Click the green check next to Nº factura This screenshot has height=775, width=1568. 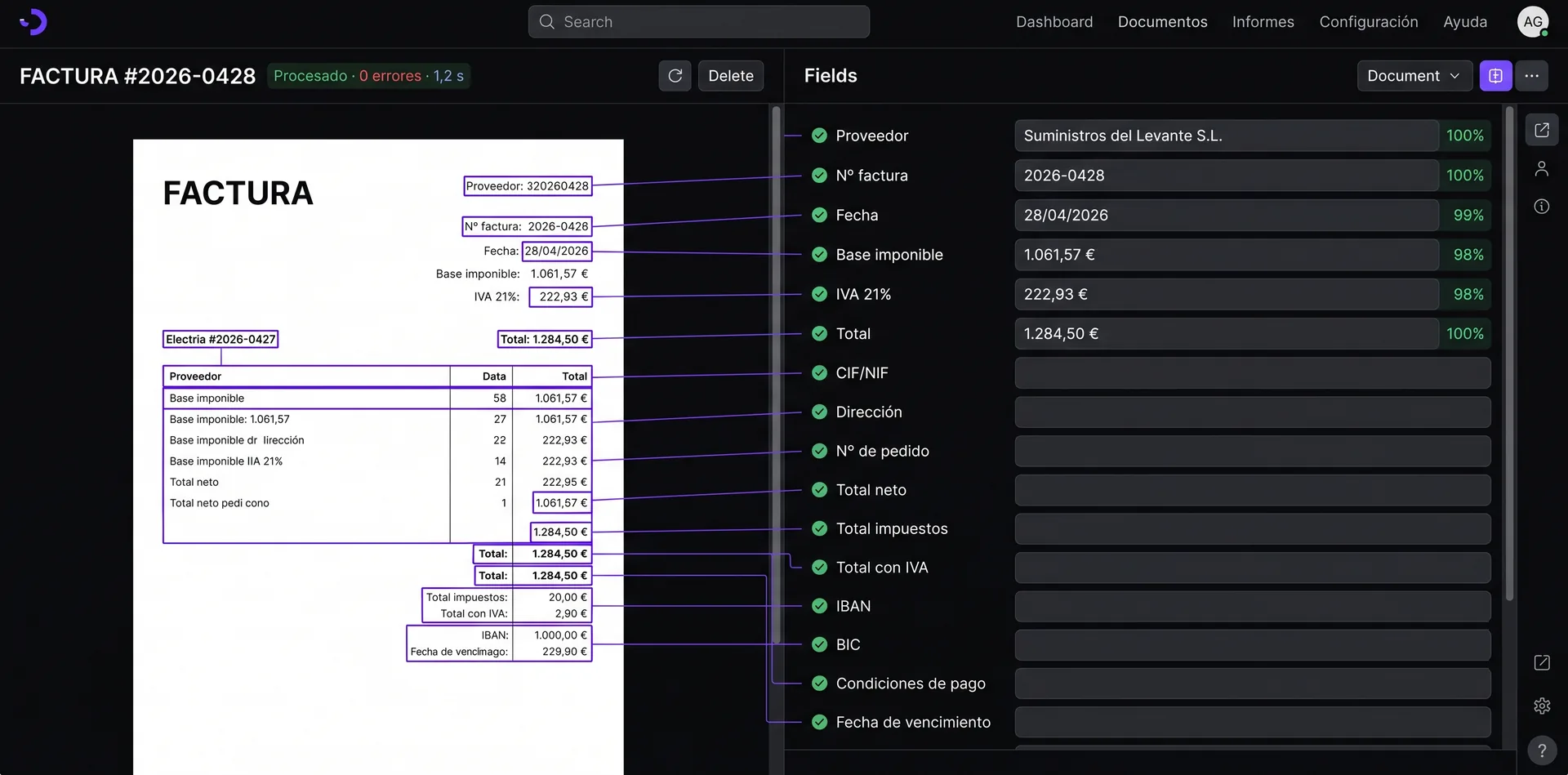(819, 176)
